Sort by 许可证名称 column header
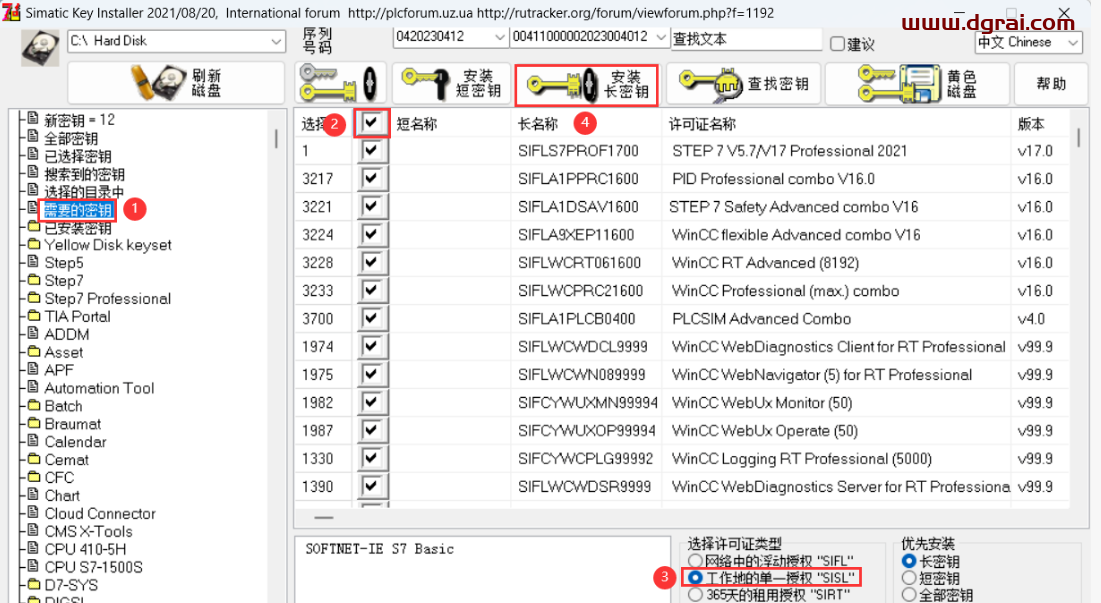Image resolution: width=1101 pixels, height=603 pixels. click(x=702, y=124)
